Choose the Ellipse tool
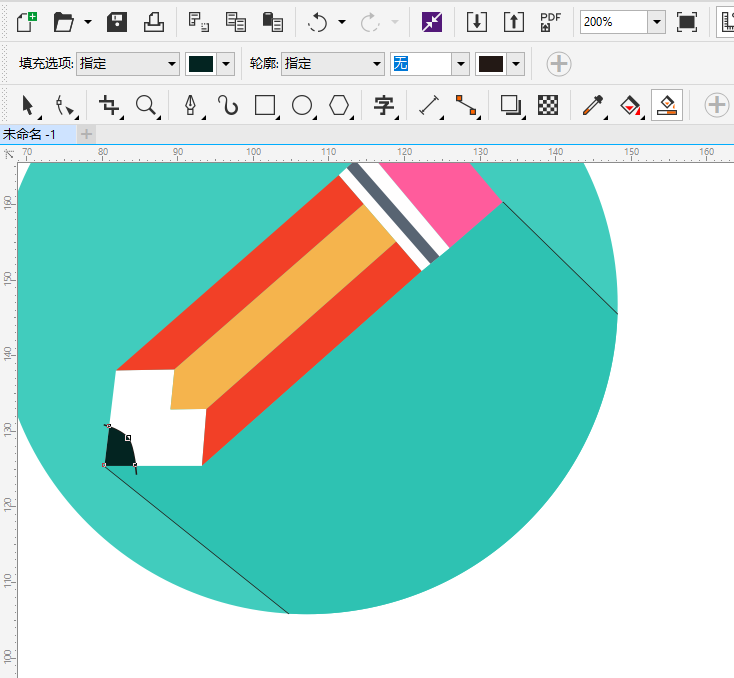The height and width of the screenshot is (678, 734). 302,105
